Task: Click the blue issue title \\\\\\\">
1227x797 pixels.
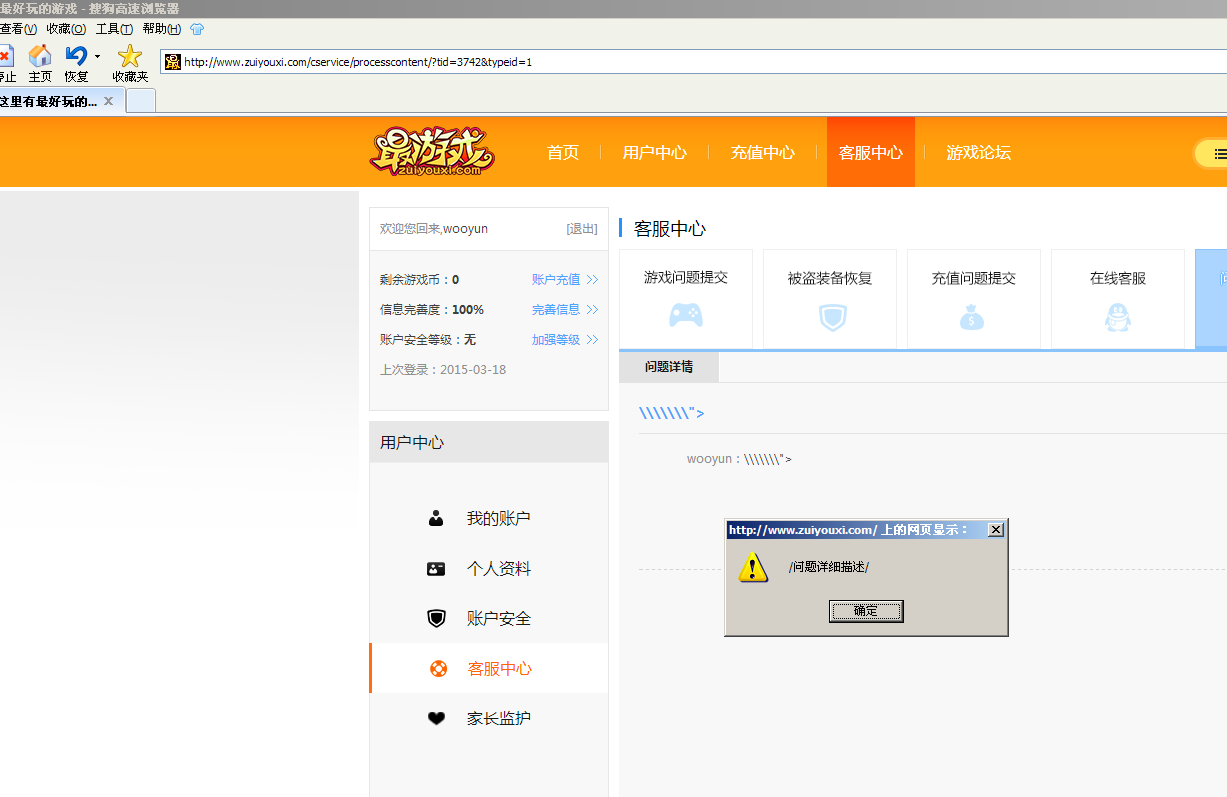Action: pos(672,414)
